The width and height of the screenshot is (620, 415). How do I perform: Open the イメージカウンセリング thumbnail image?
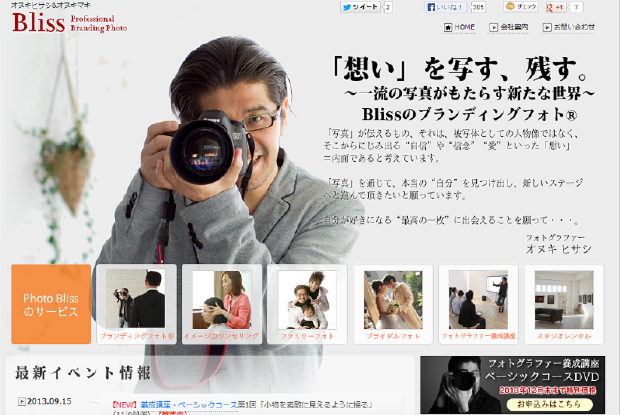pyautogui.click(x=221, y=300)
